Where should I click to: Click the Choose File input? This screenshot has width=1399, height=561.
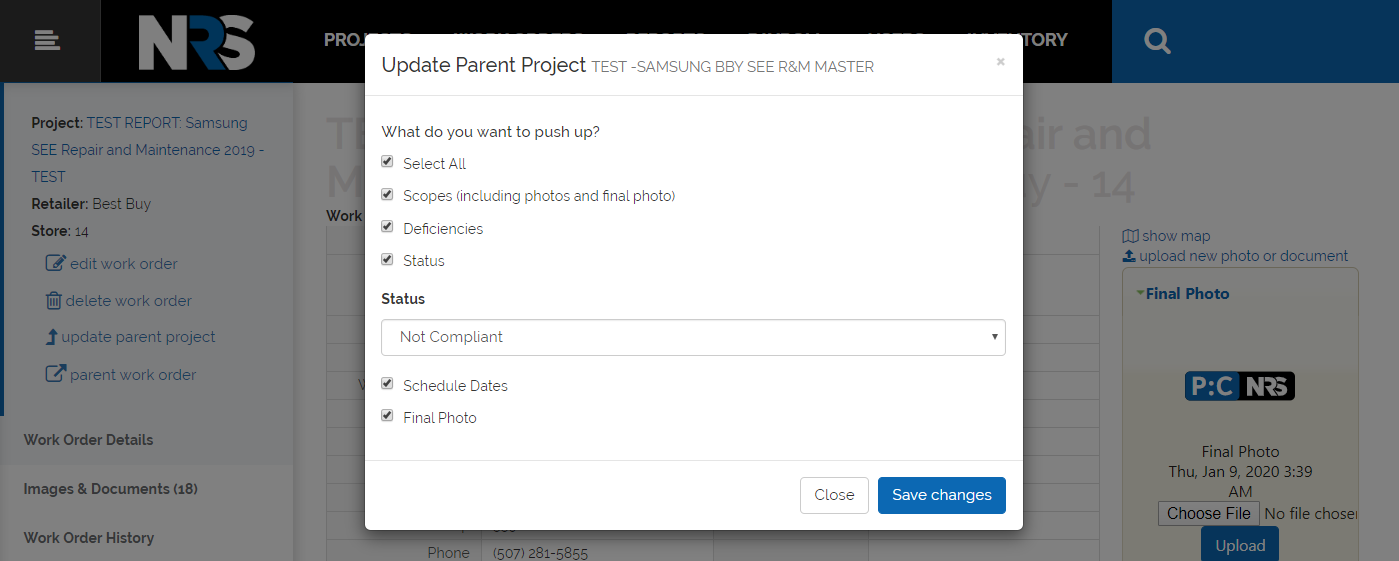(1209, 513)
